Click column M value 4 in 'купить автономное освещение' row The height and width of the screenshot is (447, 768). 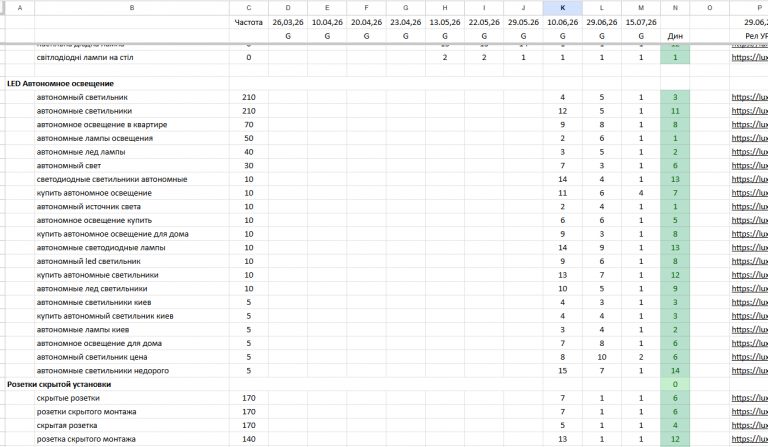pyautogui.click(x=641, y=193)
